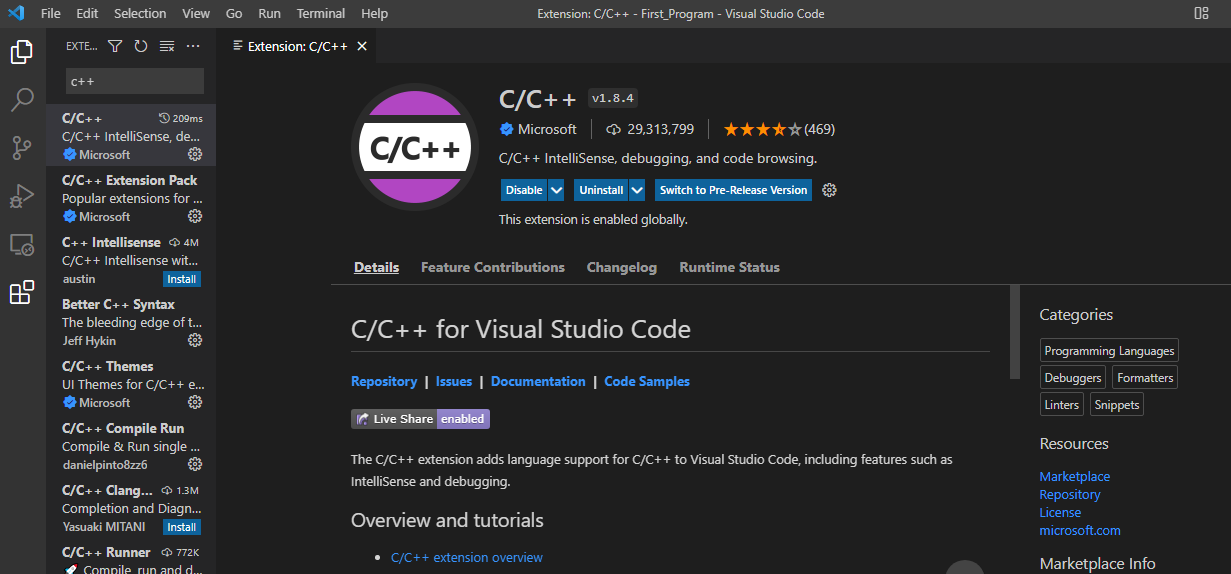Screen dimensions: 1231x574
Task: Open the Terminal menu
Action: (x=321, y=13)
